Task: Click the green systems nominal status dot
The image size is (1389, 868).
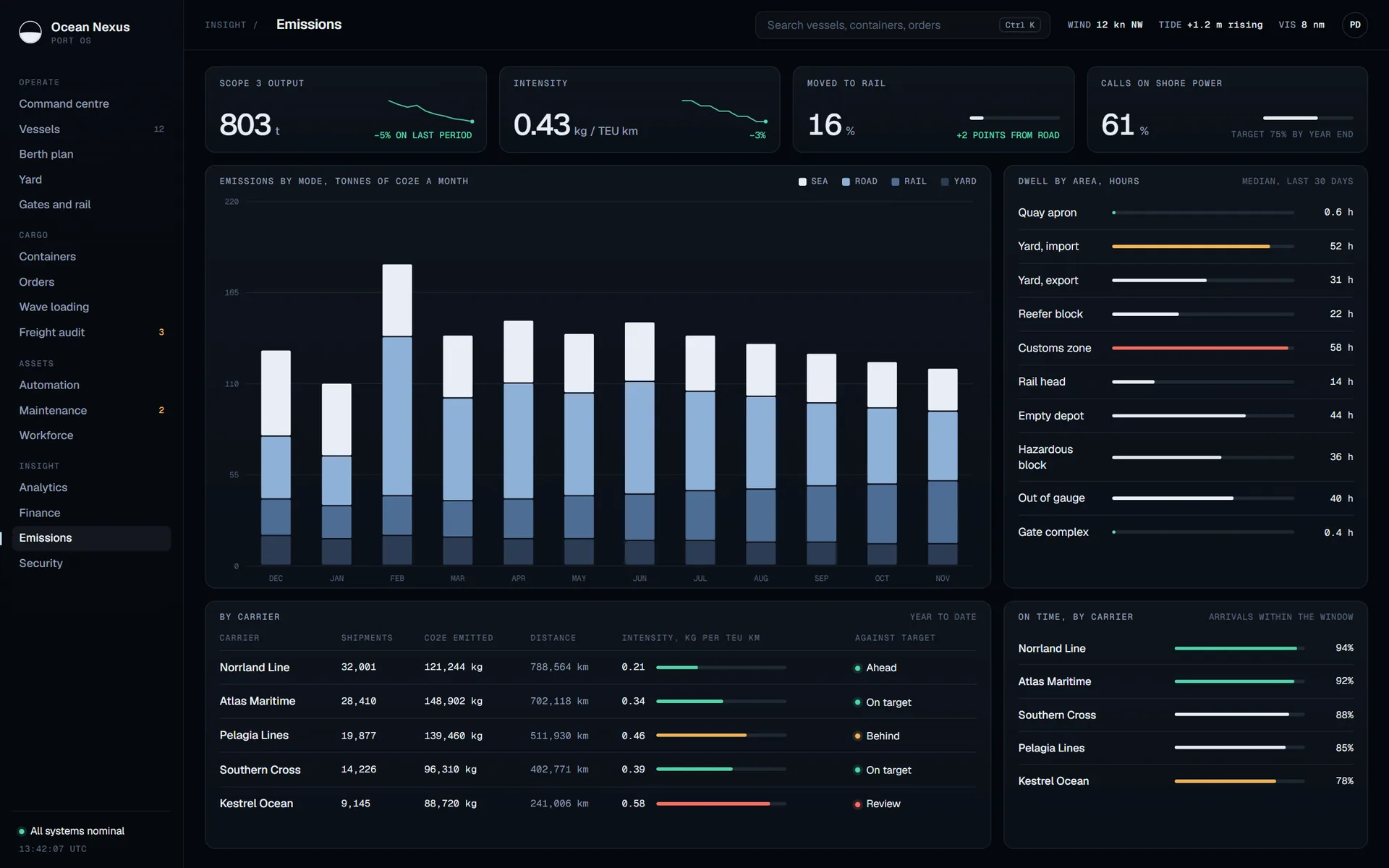Action: pyautogui.click(x=22, y=831)
